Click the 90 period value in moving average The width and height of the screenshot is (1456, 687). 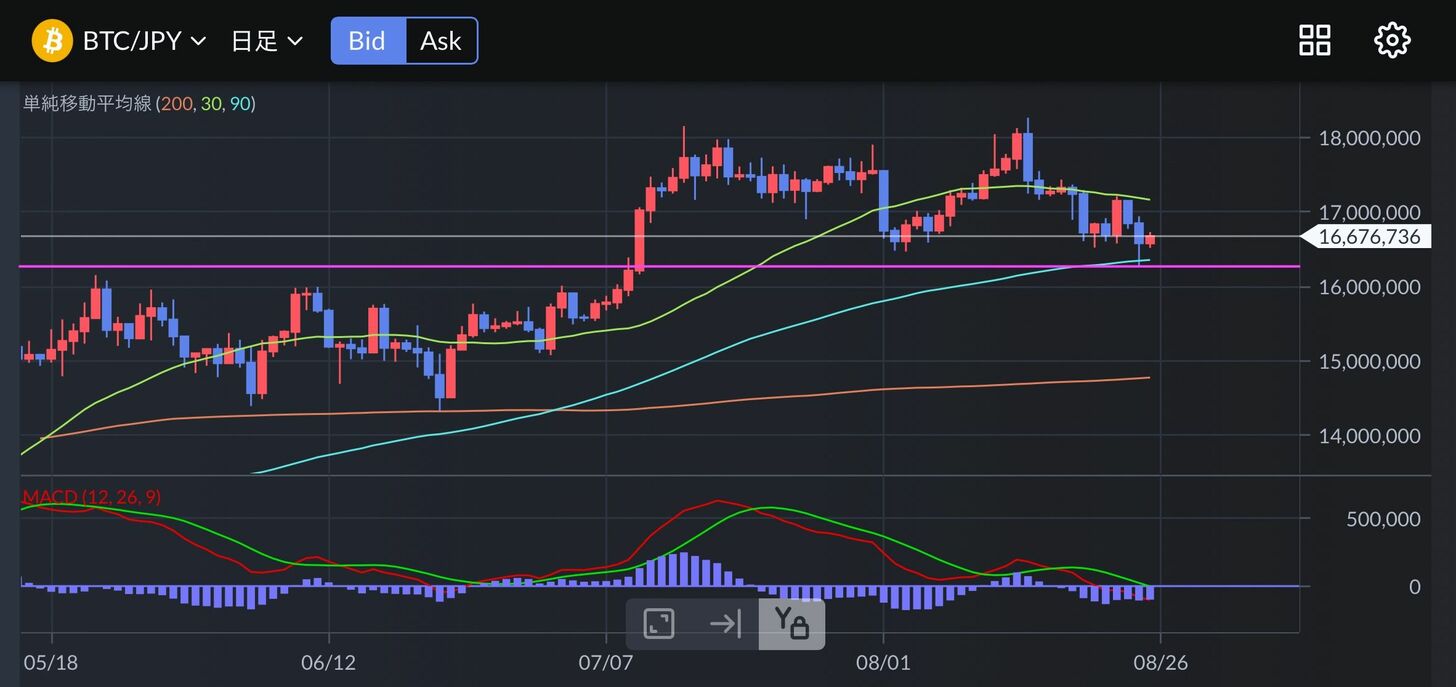point(240,103)
